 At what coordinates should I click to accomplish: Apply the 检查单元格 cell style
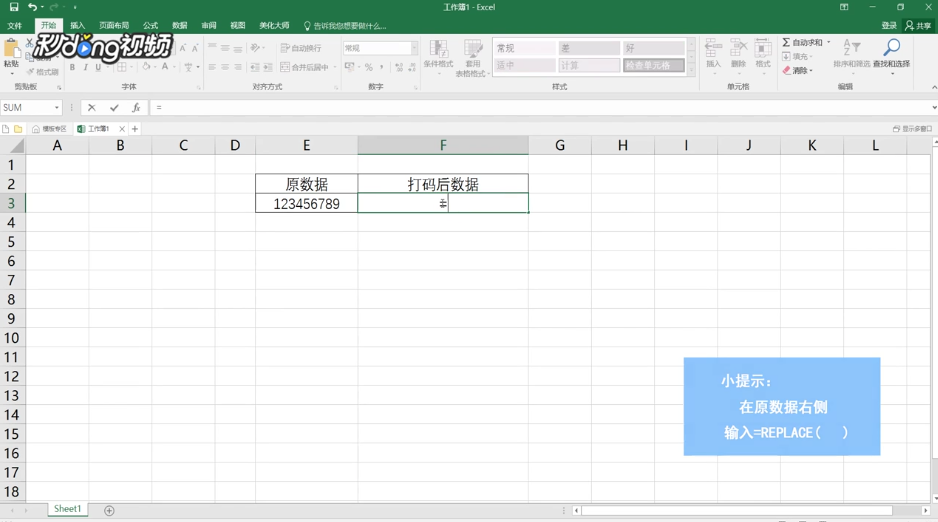[x=653, y=65]
